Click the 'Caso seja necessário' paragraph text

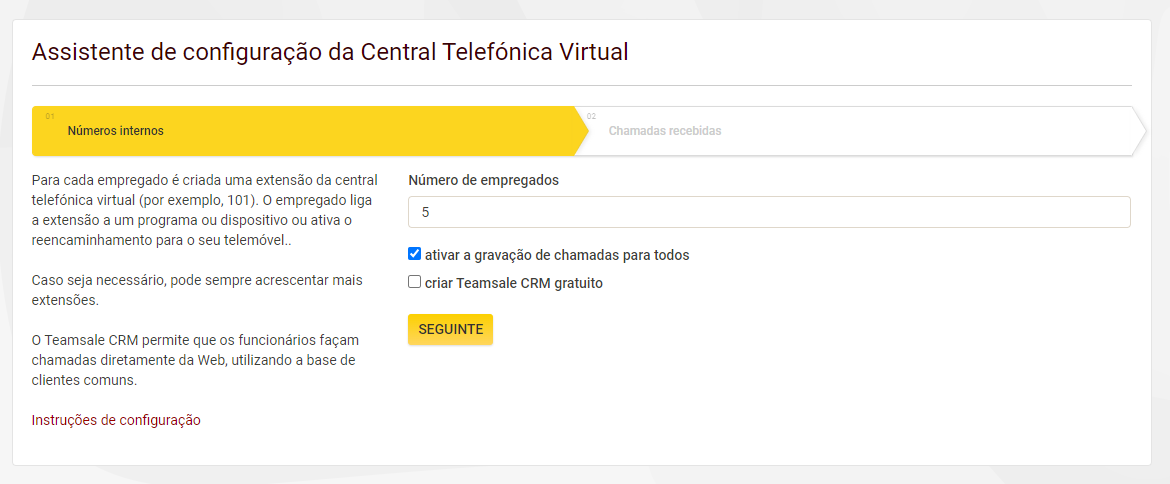pos(197,292)
